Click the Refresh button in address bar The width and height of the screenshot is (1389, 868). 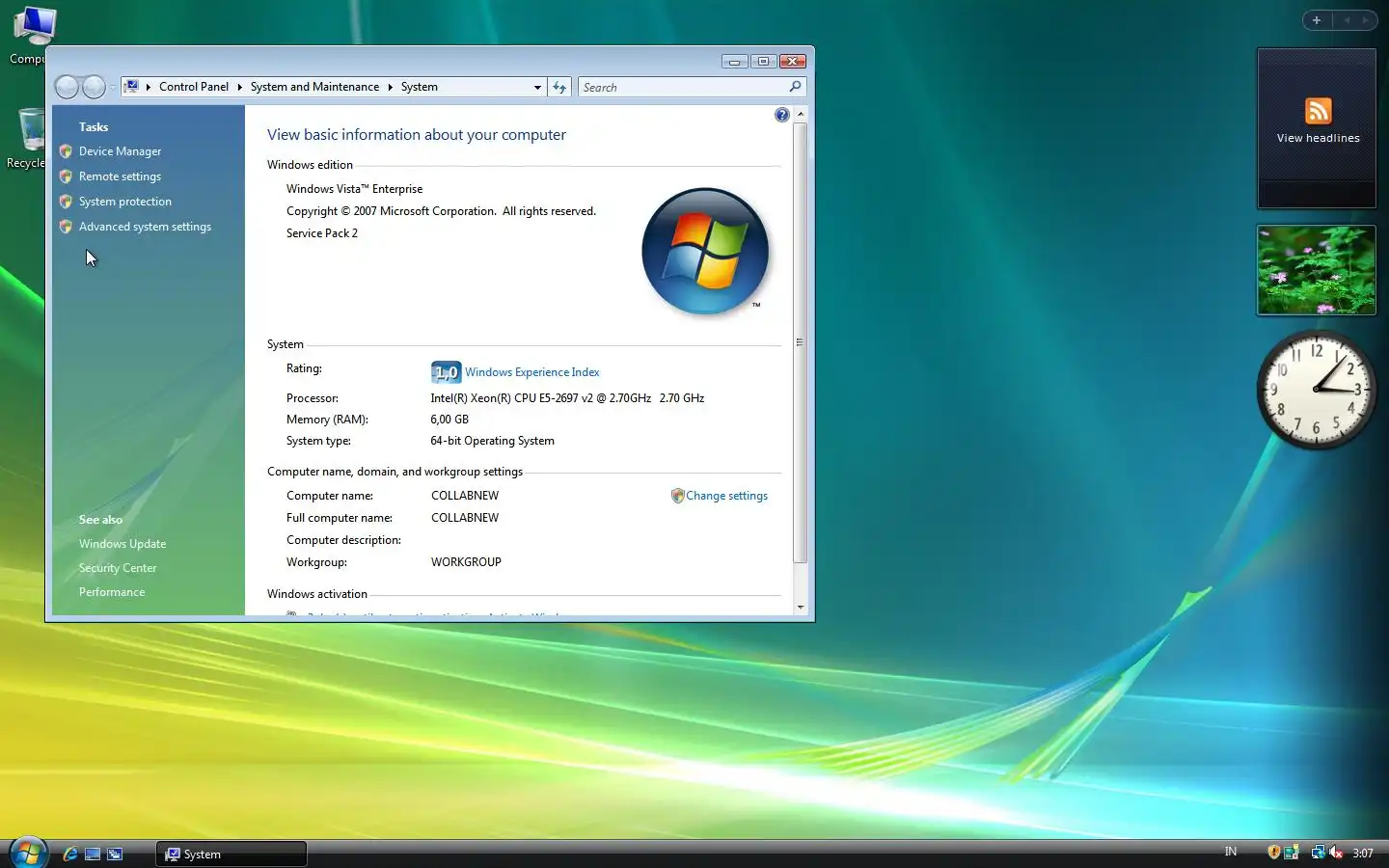pyautogui.click(x=559, y=87)
